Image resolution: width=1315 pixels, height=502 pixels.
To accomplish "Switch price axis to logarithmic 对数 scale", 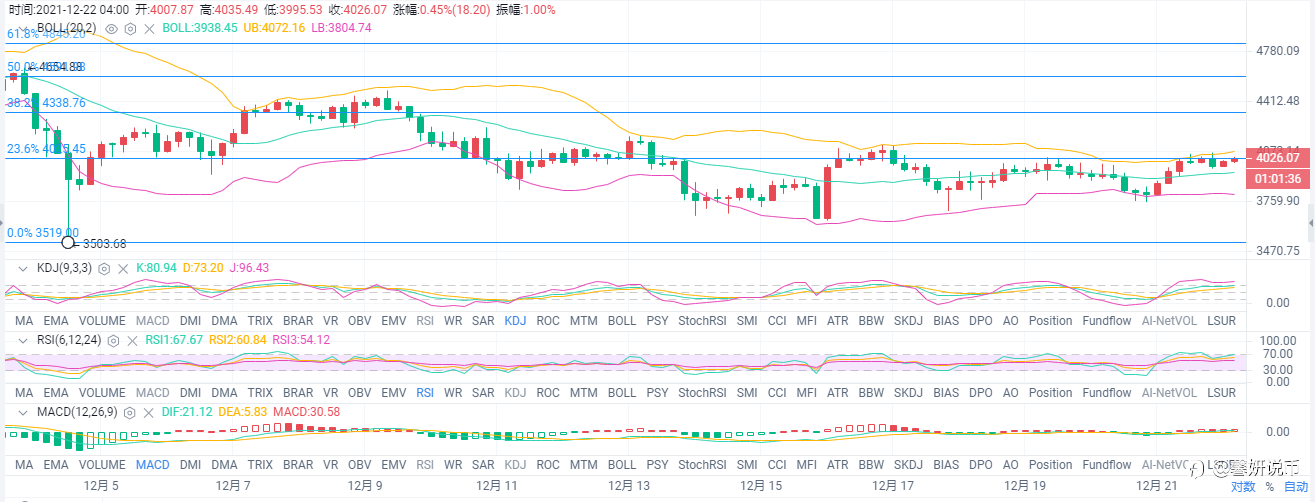I will coord(1243,487).
